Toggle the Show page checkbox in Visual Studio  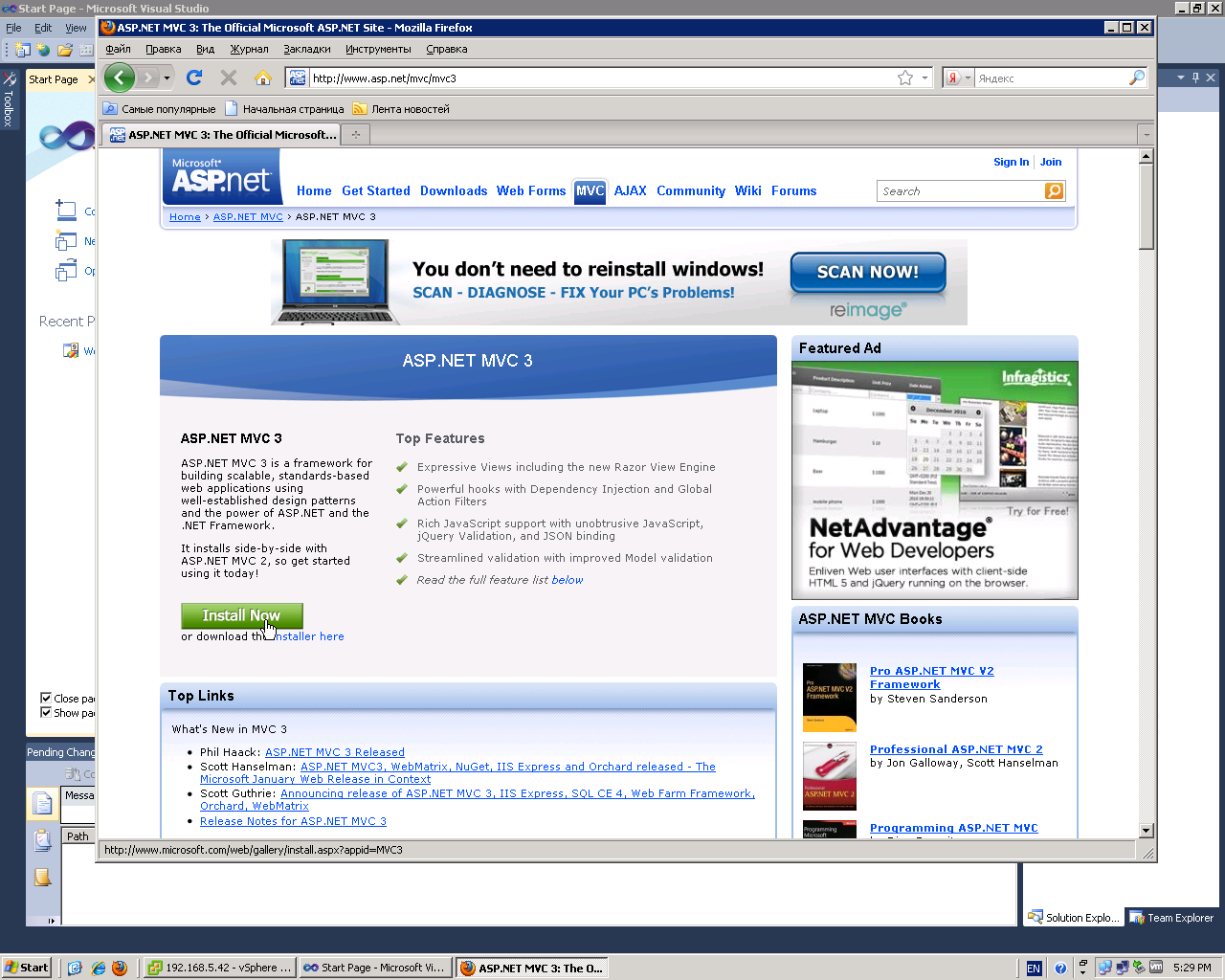pos(46,712)
